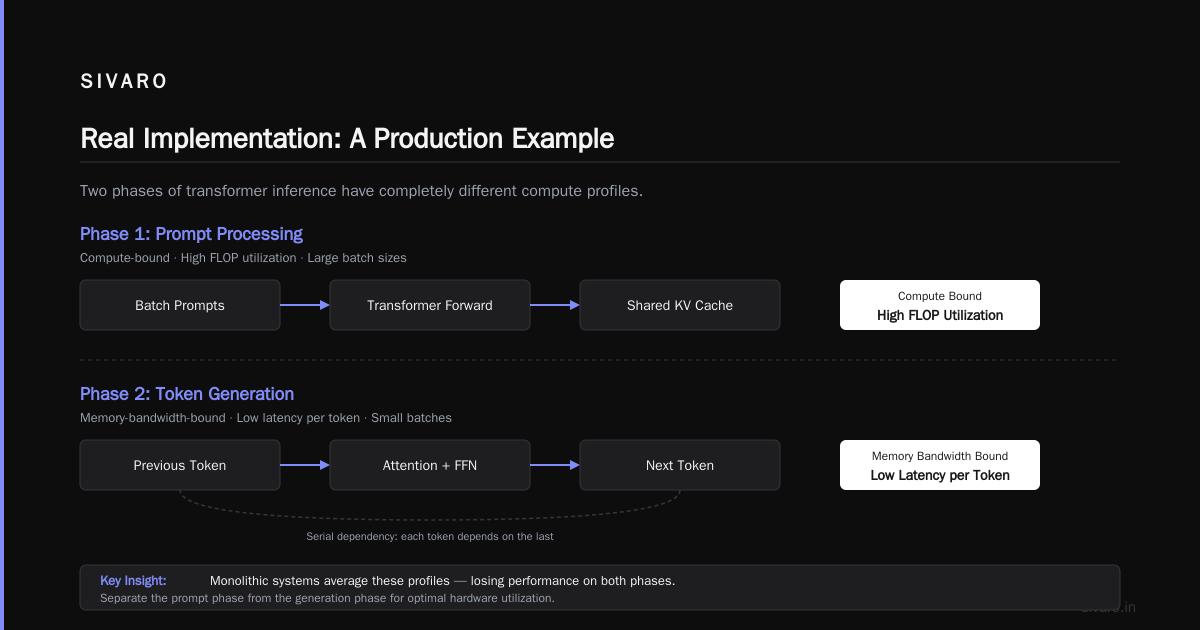This screenshot has width=1200, height=630.
Task: Click the arrow from Transformer Forward to Shared KV Cache
Action: [555, 305]
